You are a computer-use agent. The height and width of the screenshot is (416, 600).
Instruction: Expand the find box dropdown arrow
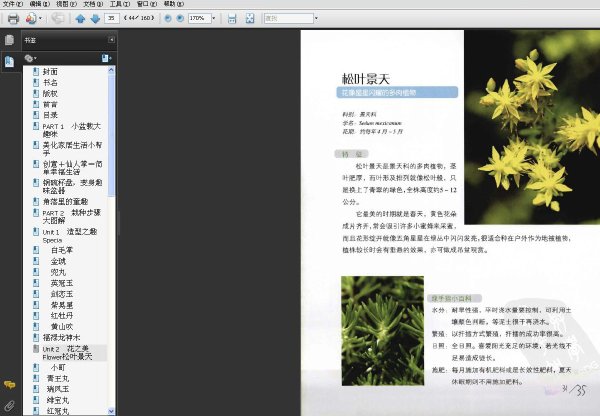coord(316,18)
